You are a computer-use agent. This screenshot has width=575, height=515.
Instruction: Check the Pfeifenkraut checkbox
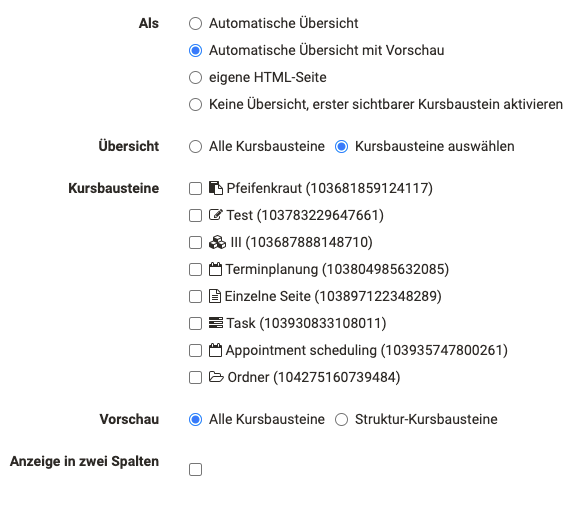195,189
